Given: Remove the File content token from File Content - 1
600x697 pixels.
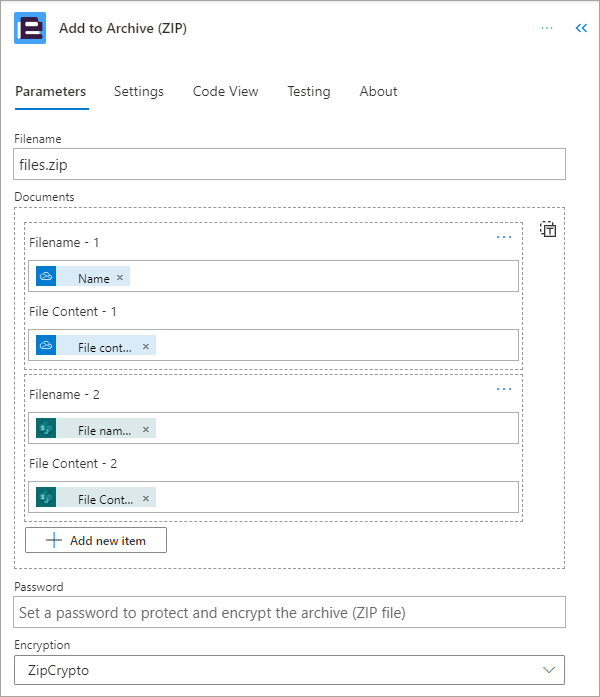Looking at the screenshot, I should click(146, 346).
